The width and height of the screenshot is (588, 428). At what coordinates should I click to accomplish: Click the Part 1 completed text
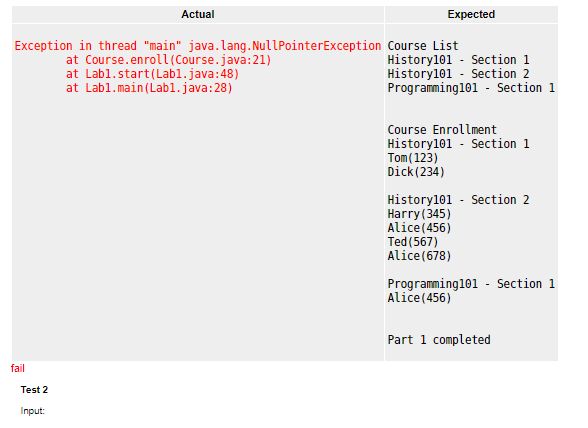pos(439,340)
